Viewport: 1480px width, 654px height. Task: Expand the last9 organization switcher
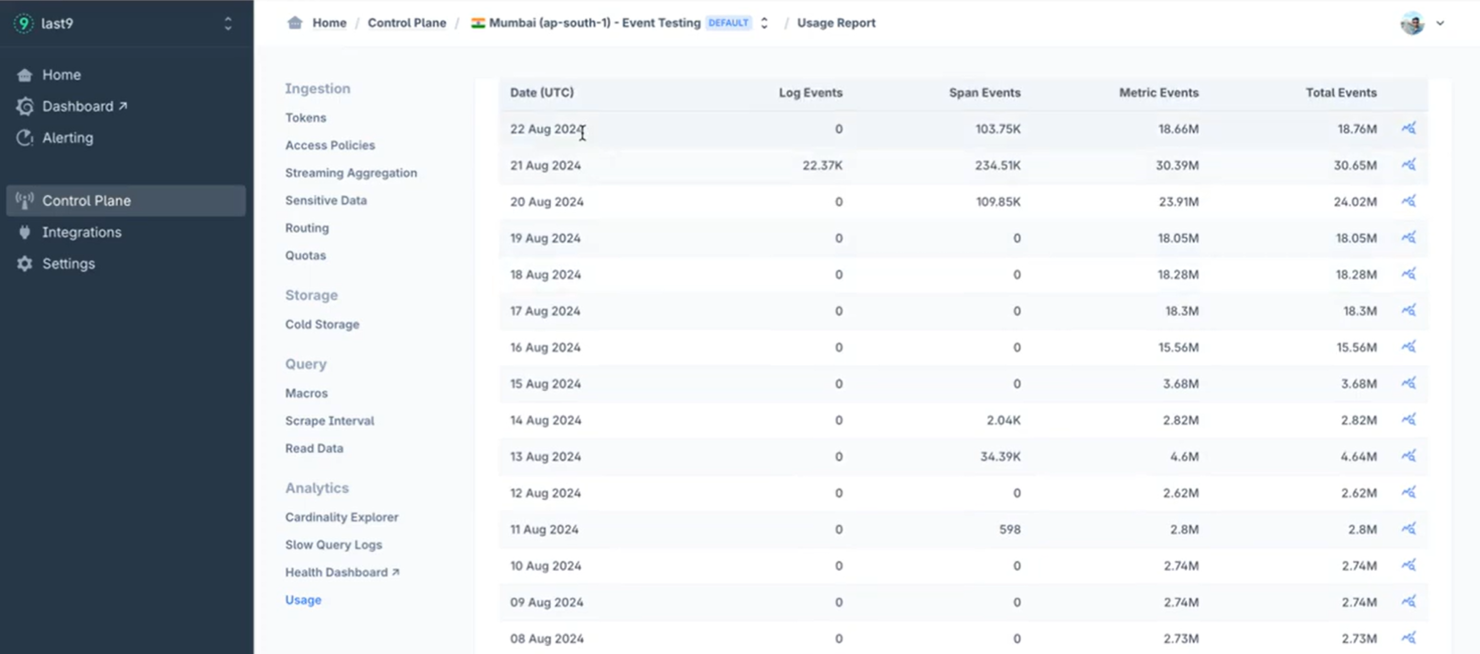pyautogui.click(x=228, y=23)
